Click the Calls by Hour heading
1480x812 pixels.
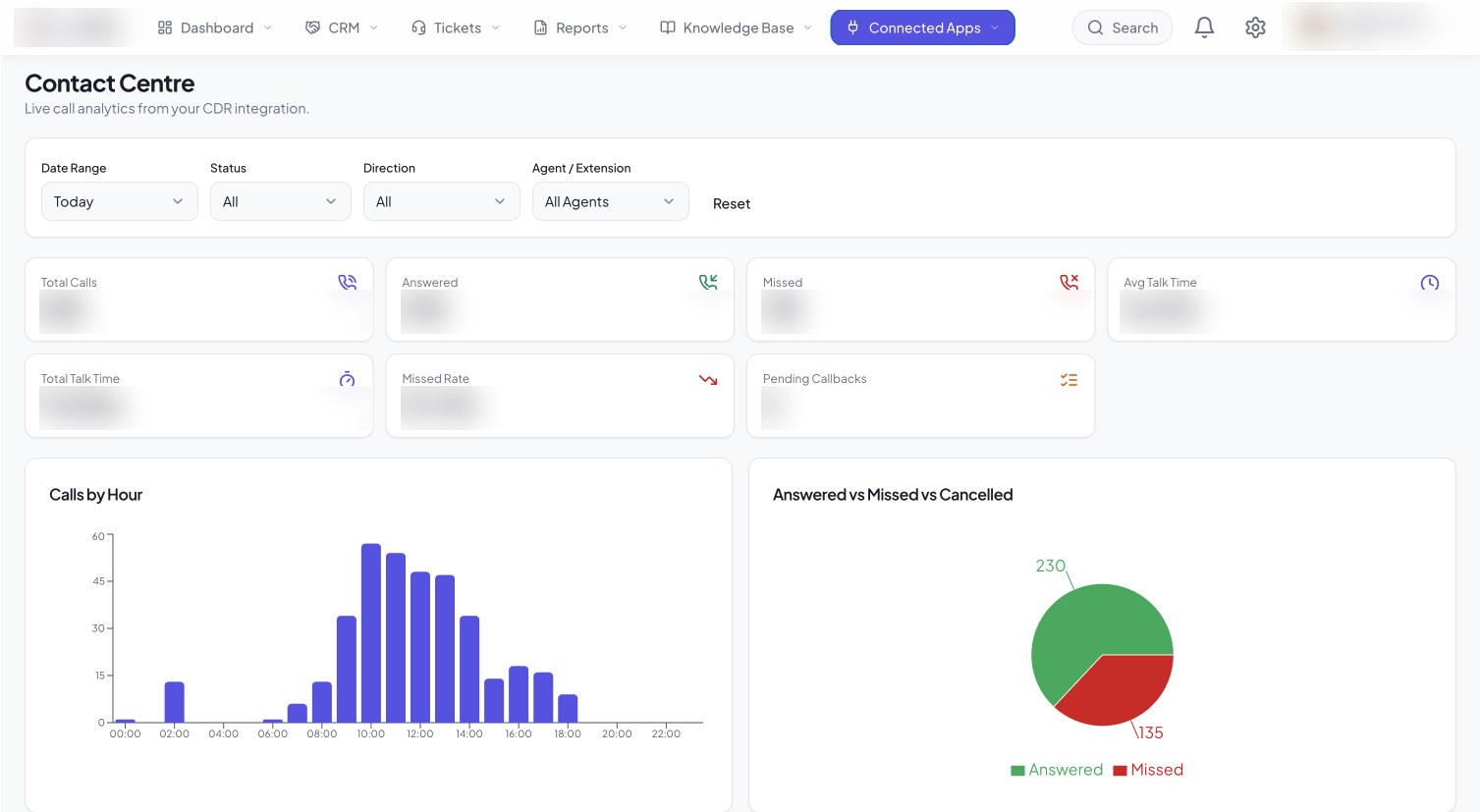click(x=96, y=495)
